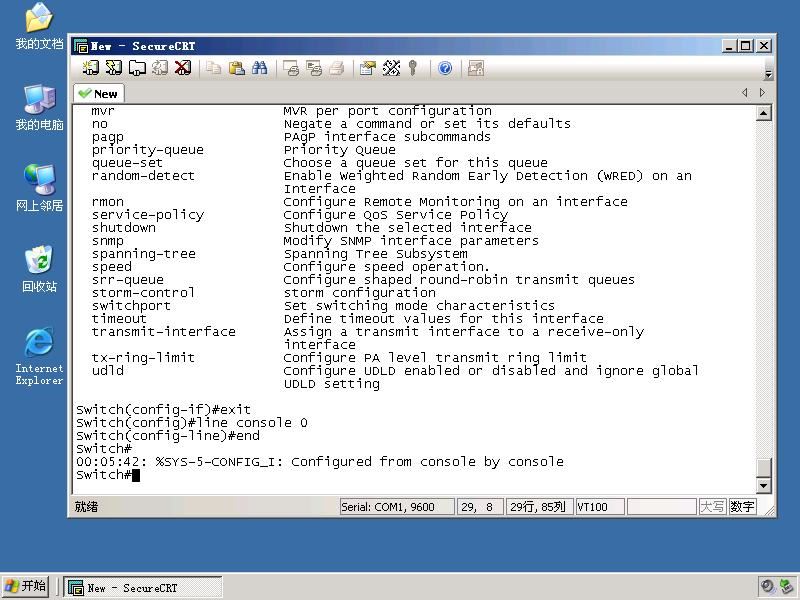This screenshot has width=800, height=600.
Task: Click the terminal scrollbar up arrow
Action: (763, 113)
